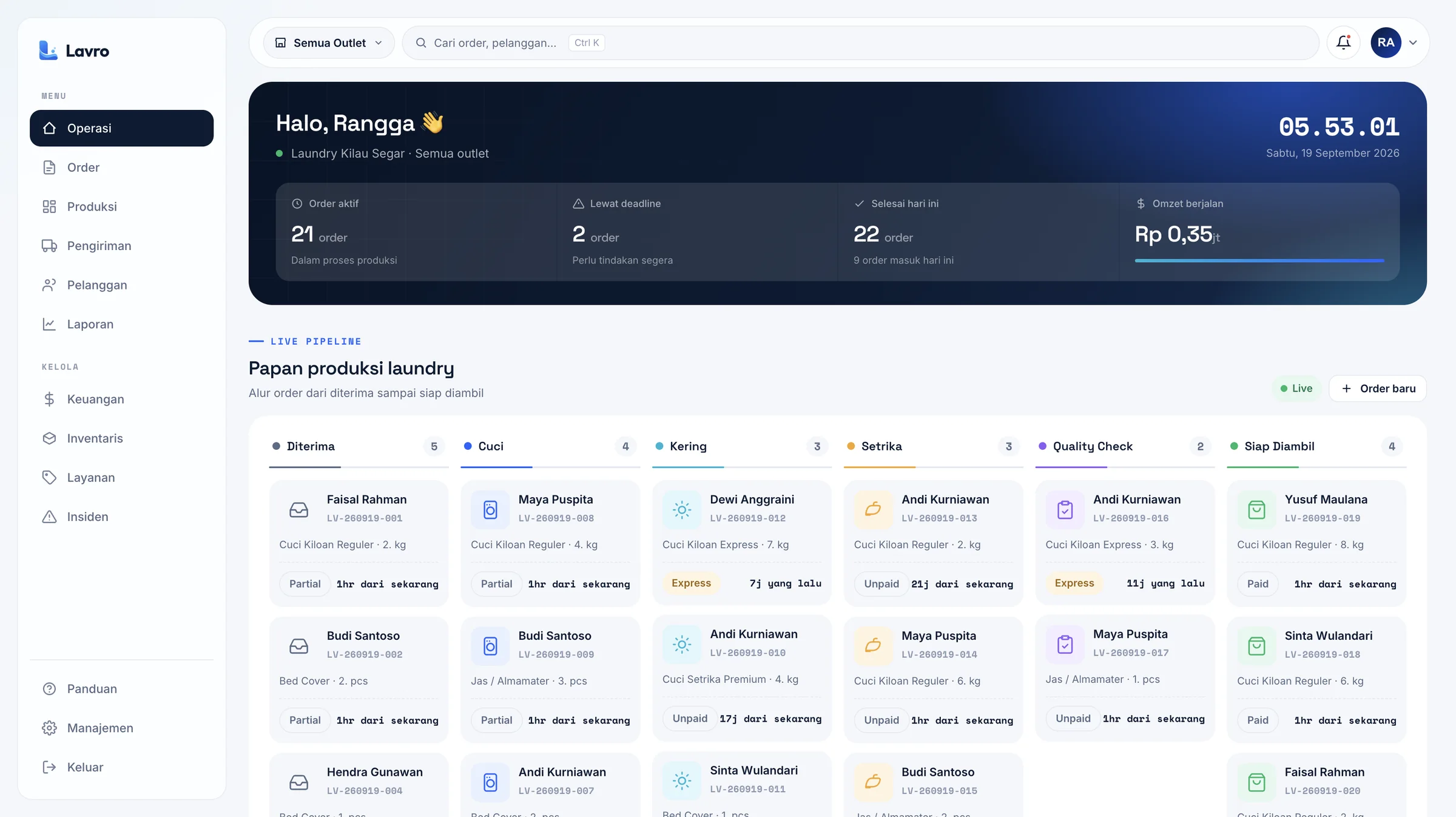Screen dimensions: 1456x817
Task: Click the Order baru button
Action: tap(1378, 388)
